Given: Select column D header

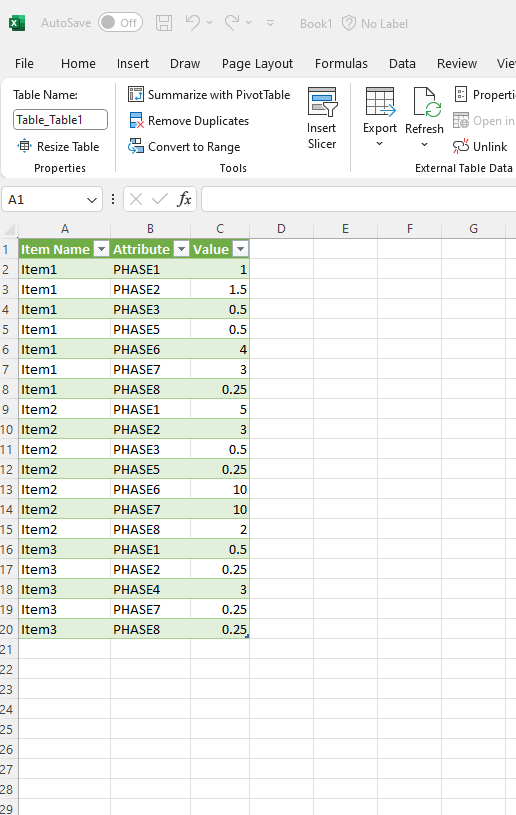Looking at the screenshot, I should (281, 229).
